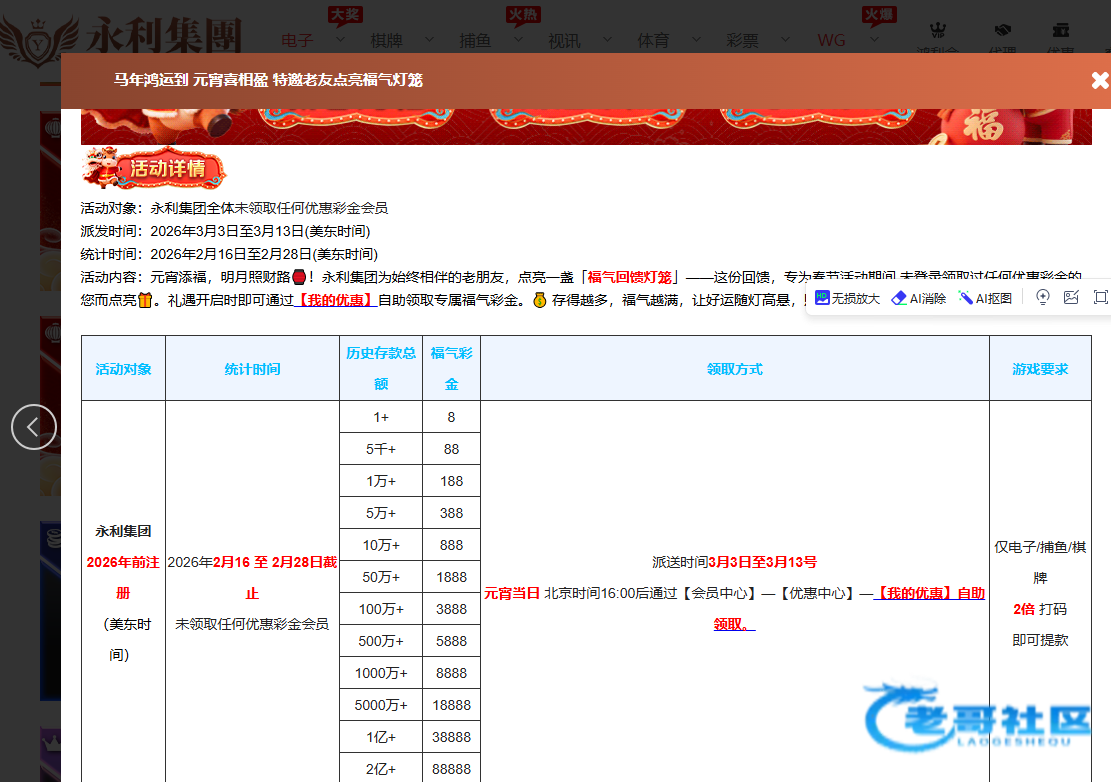The image size is (1111, 782).
Task: Click the lightbulb icon in floating toolbar
Action: (x=1042, y=297)
